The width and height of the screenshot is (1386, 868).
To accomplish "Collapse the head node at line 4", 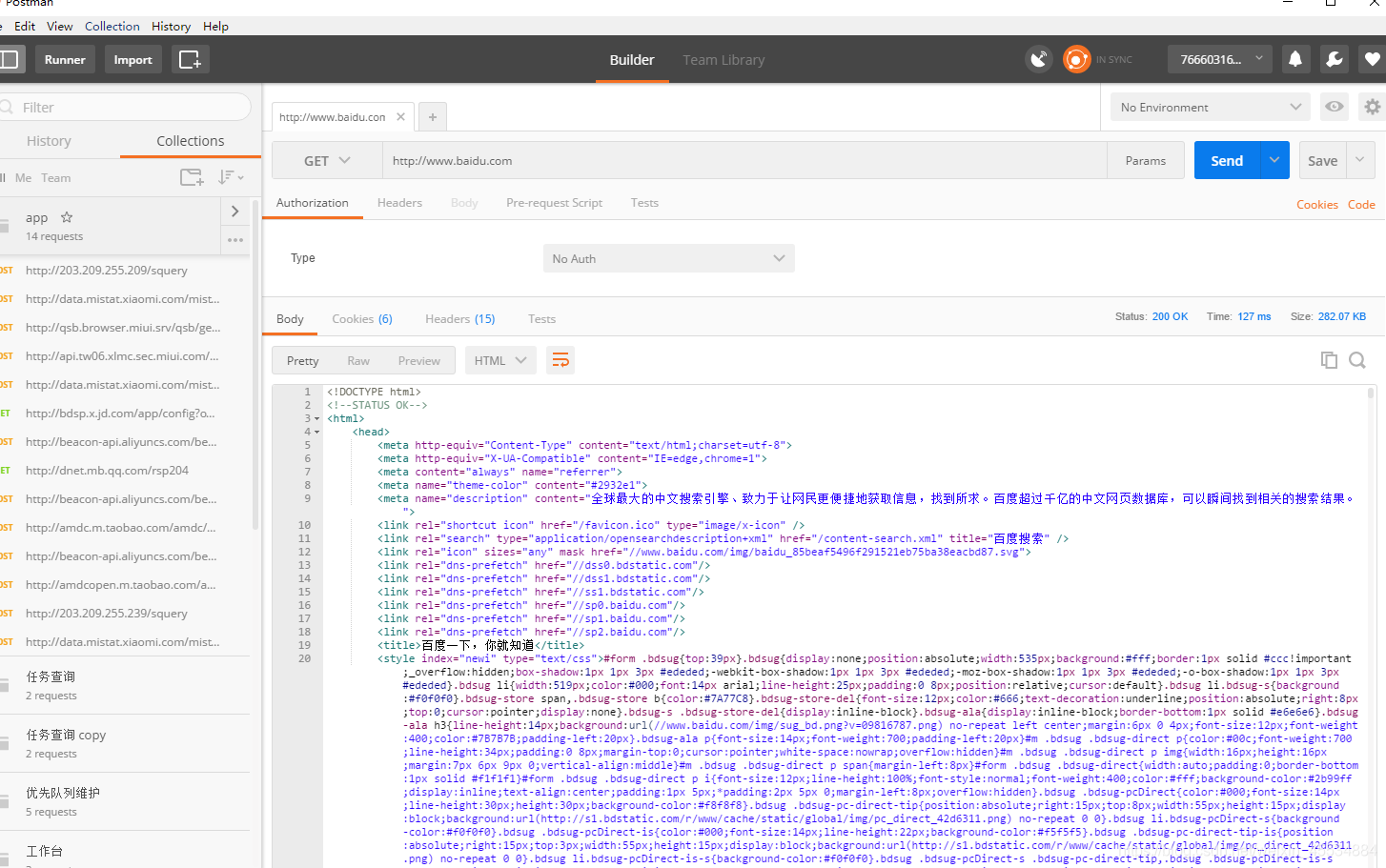I will pyautogui.click(x=316, y=432).
